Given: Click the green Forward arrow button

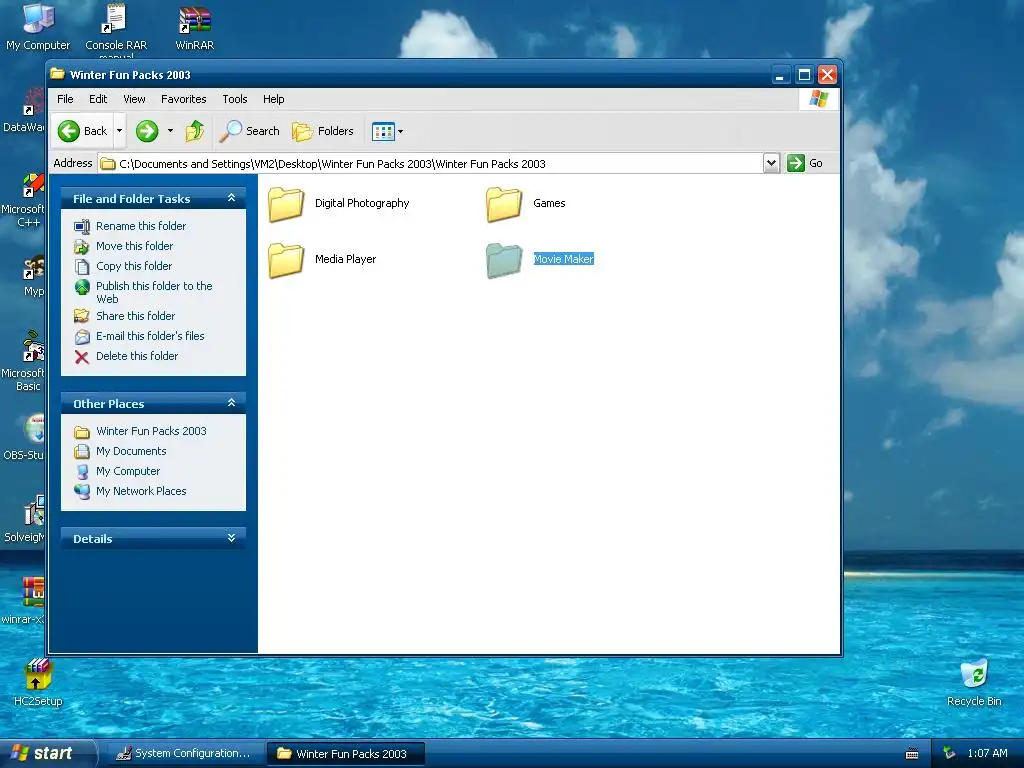Looking at the screenshot, I should click(x=147, y=131).
